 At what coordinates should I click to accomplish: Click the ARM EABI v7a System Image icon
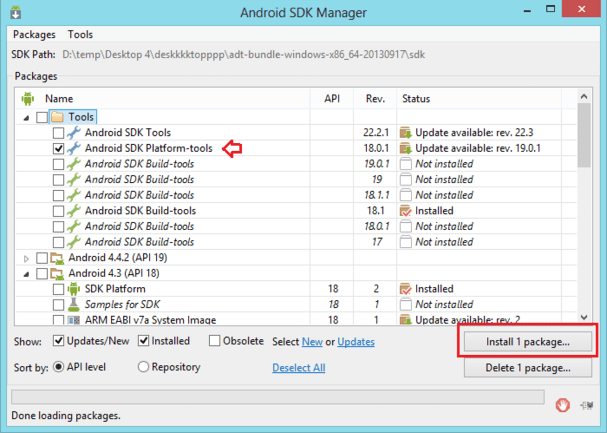click(73, 320)
